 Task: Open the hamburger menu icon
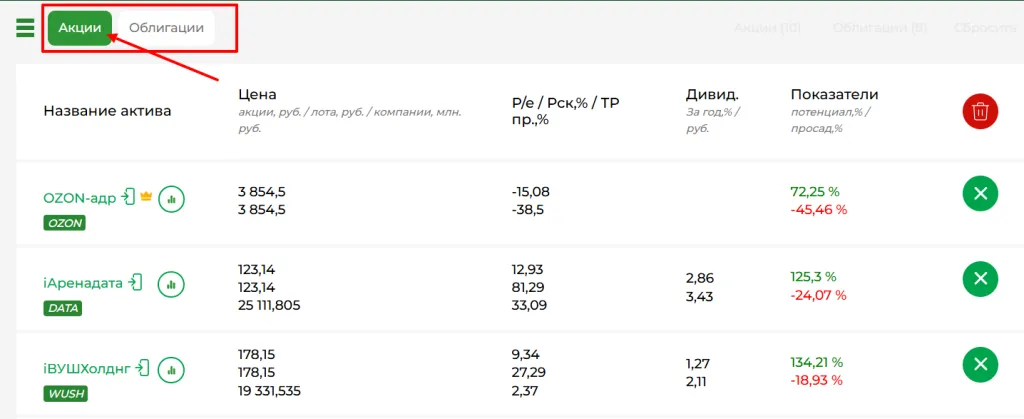pyautogui.click(x=25, y=28)
